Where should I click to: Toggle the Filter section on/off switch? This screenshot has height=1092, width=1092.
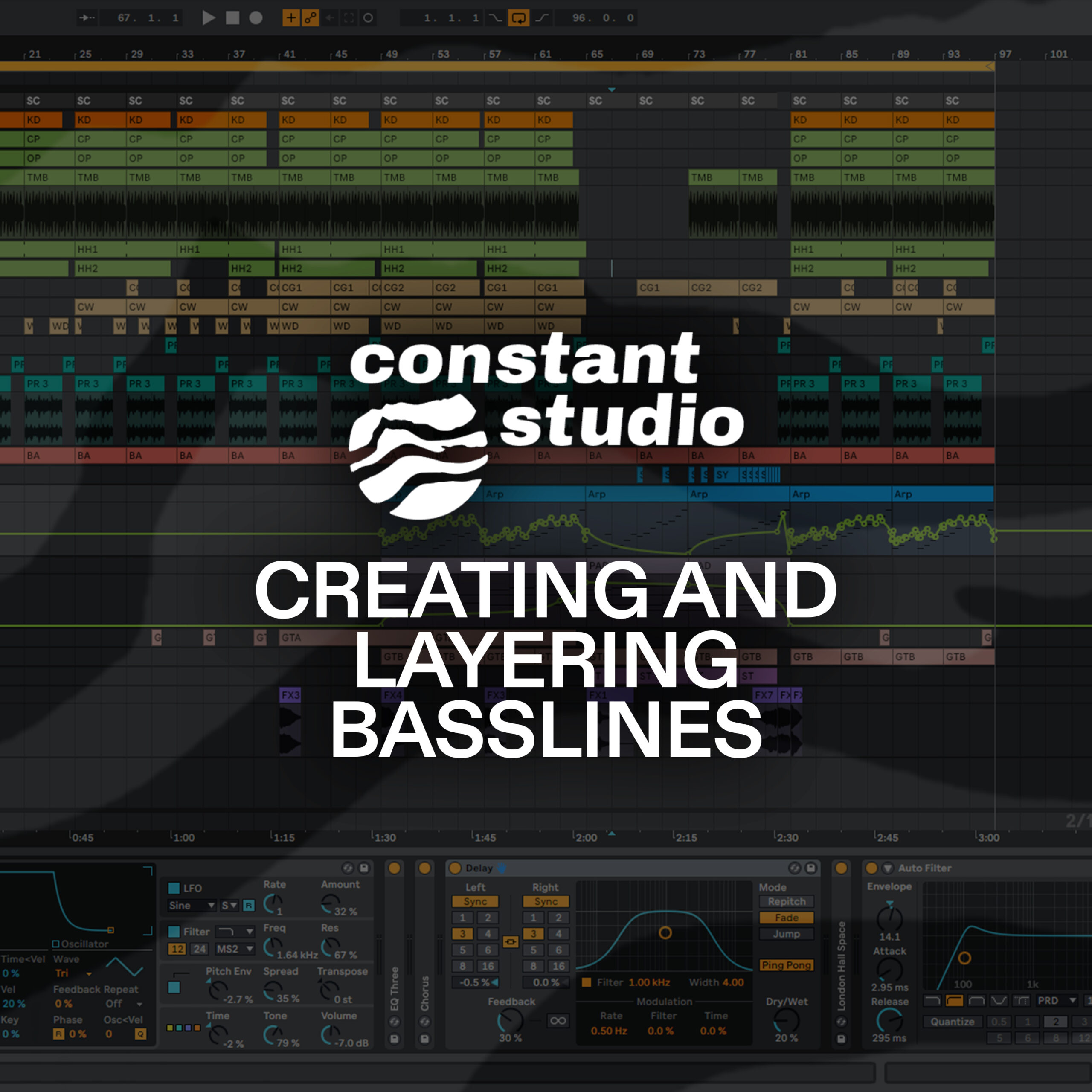click(174, 932)
